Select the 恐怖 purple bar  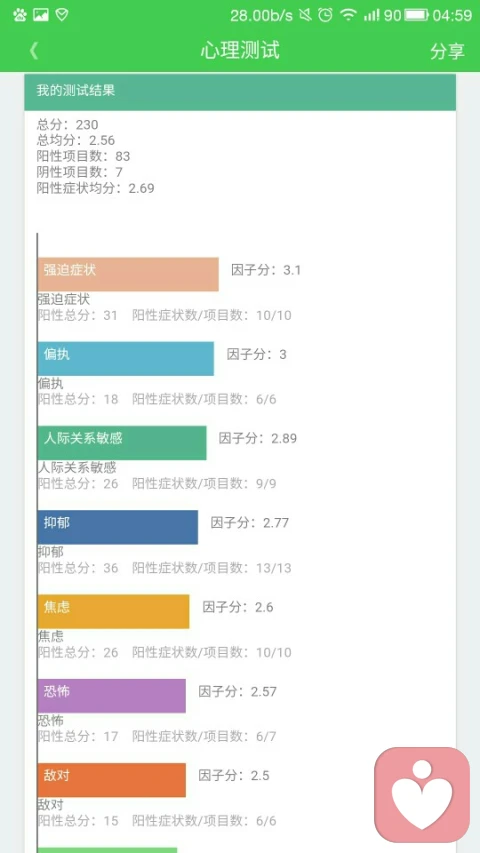pos(112,696)
